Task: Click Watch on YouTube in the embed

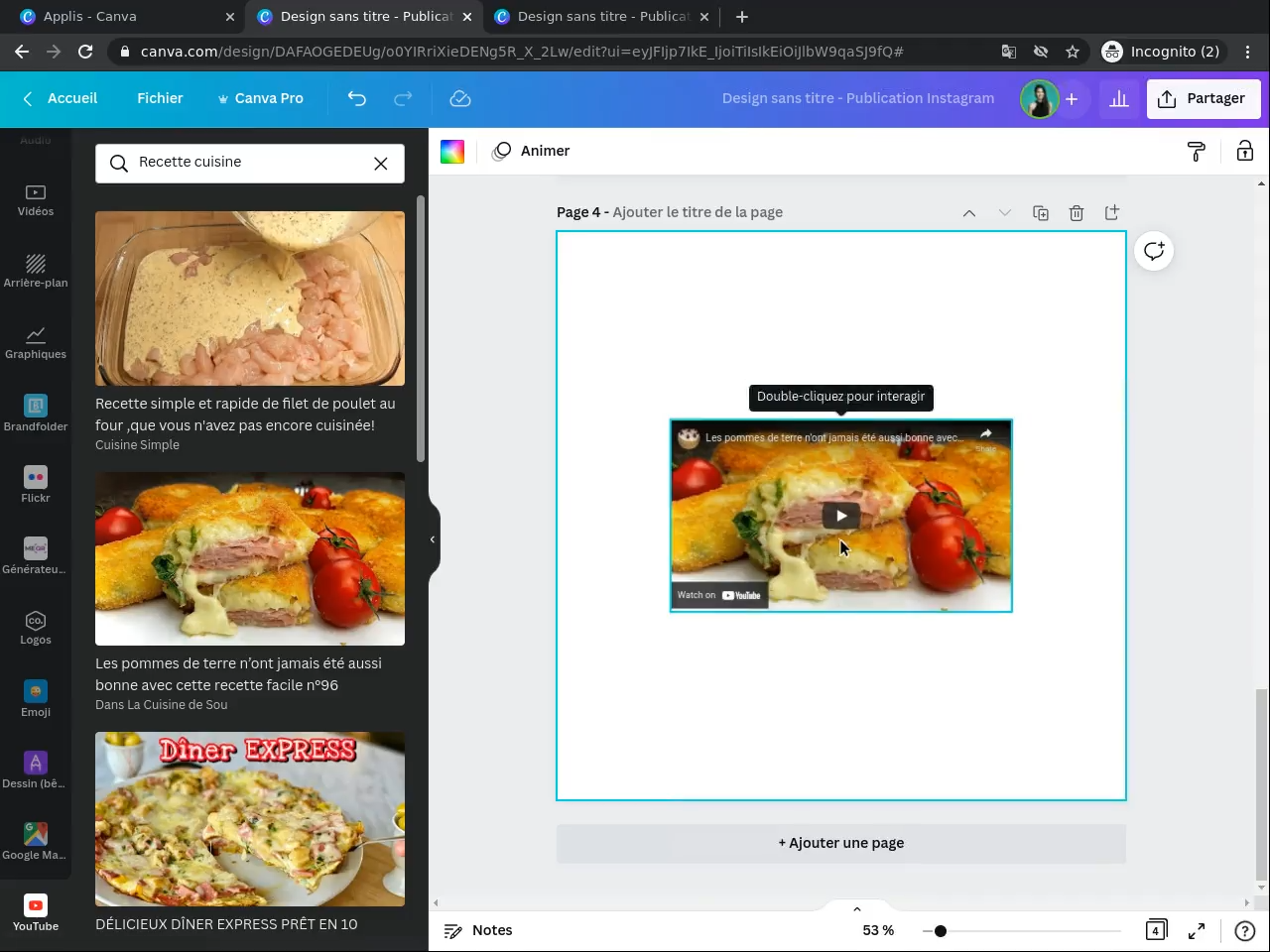Action: (719, 595)
